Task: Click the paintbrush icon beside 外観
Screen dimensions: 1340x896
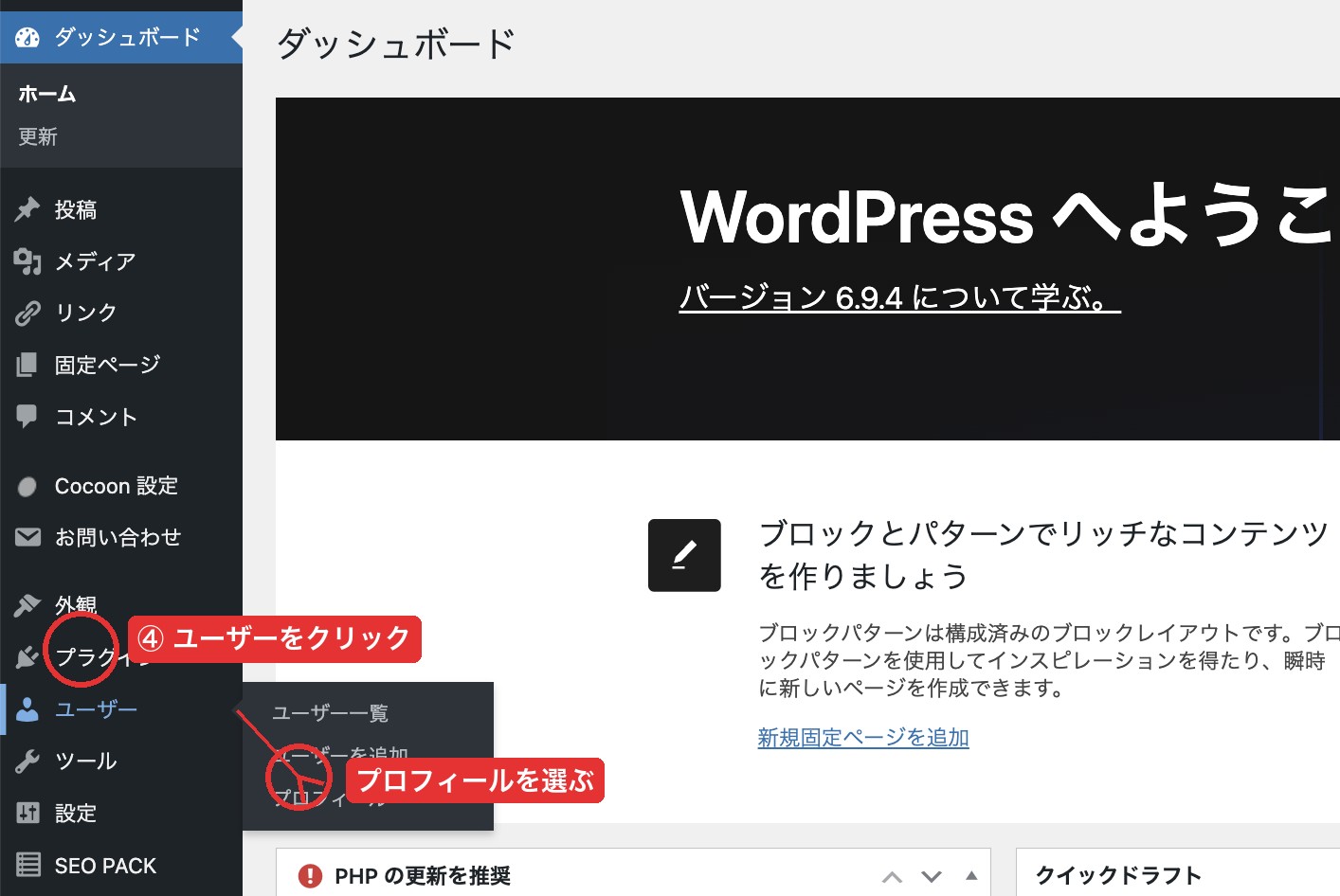Action: [x=27, y=605]
